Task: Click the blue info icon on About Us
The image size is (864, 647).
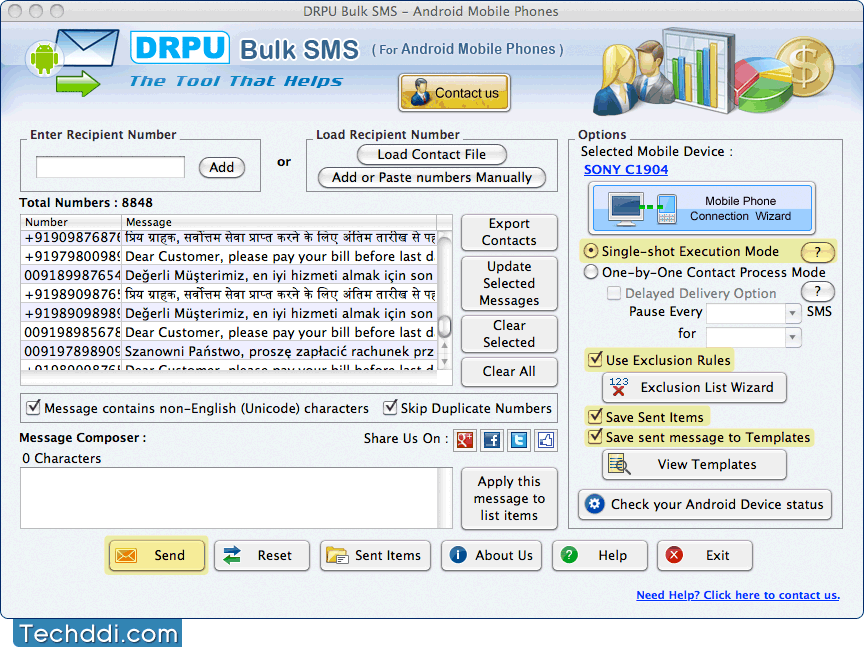Action: click(458, 555)
